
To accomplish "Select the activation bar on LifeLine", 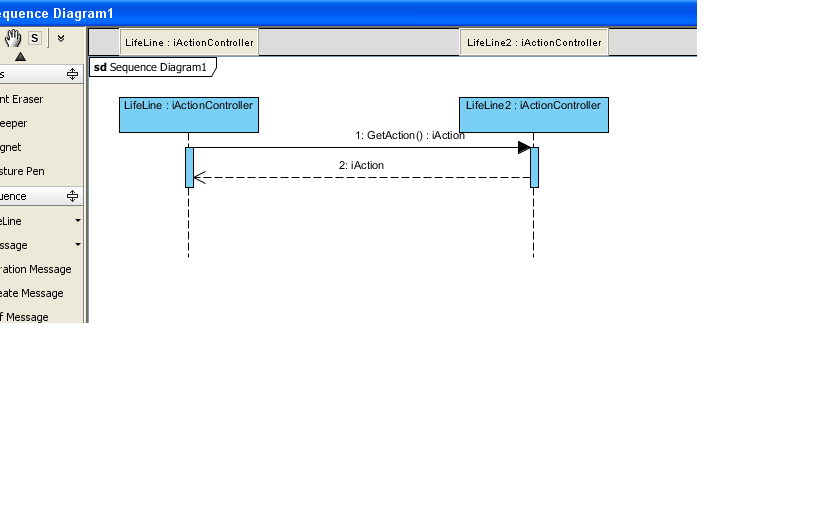I will [189, 167].
